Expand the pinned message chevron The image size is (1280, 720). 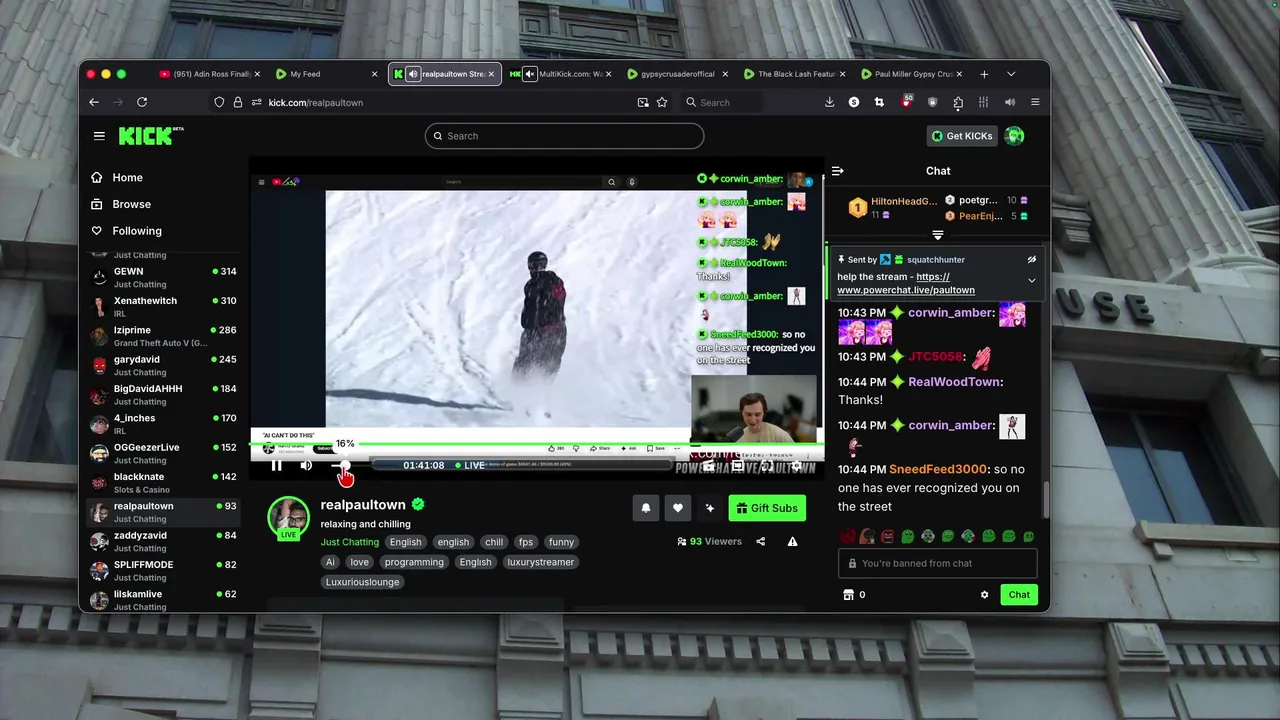[1031, 281]
